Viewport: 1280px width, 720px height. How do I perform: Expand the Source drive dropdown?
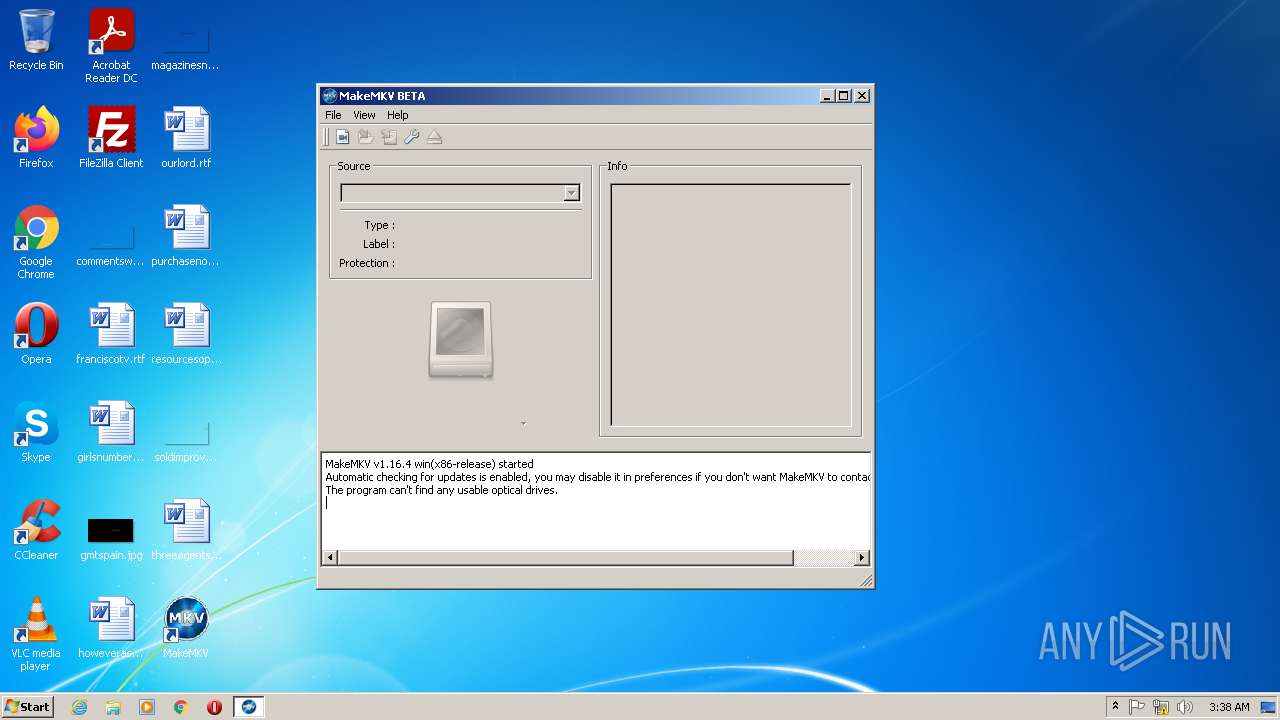pos(571,193)
